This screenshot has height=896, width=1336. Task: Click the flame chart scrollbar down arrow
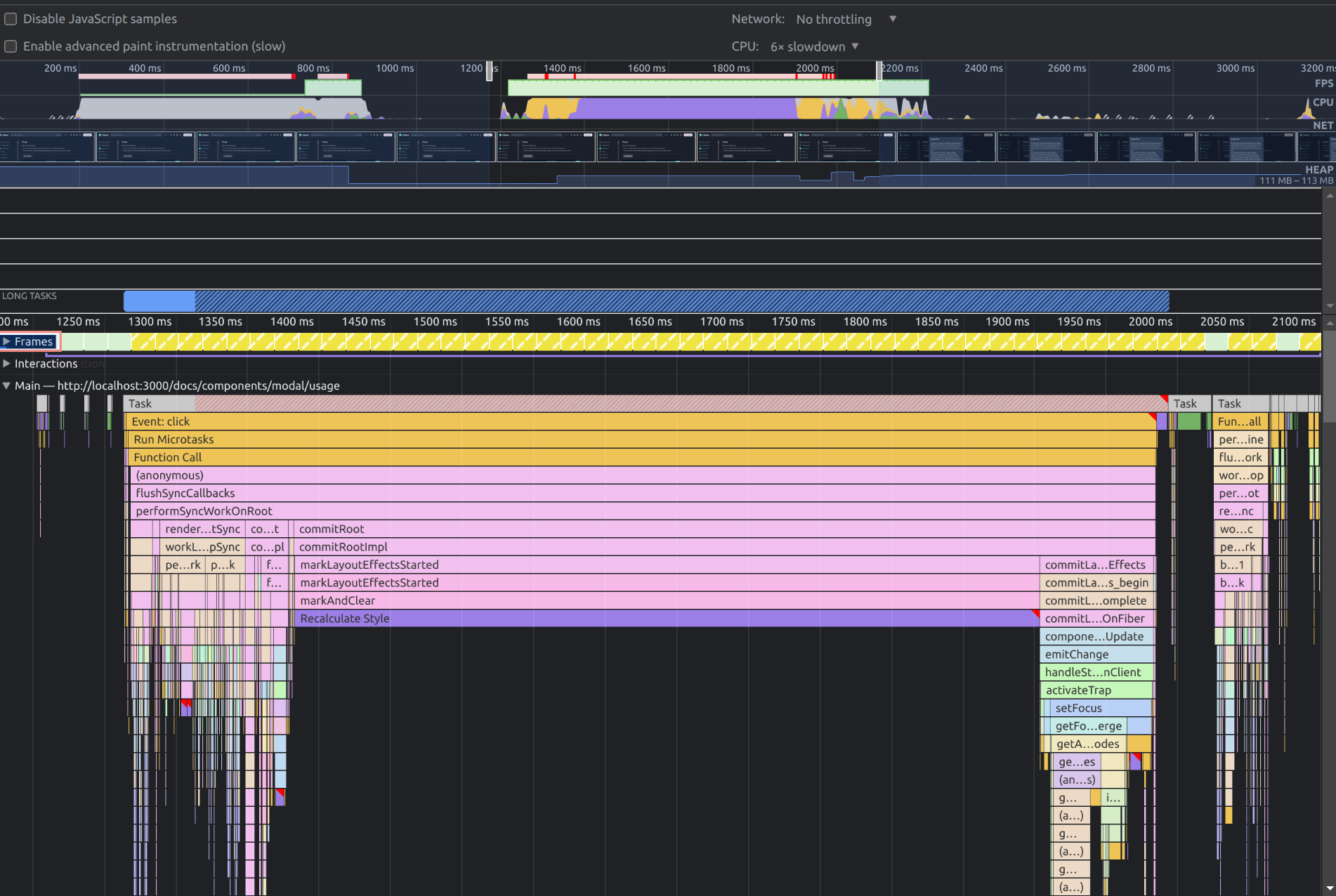coord(1329,888)
